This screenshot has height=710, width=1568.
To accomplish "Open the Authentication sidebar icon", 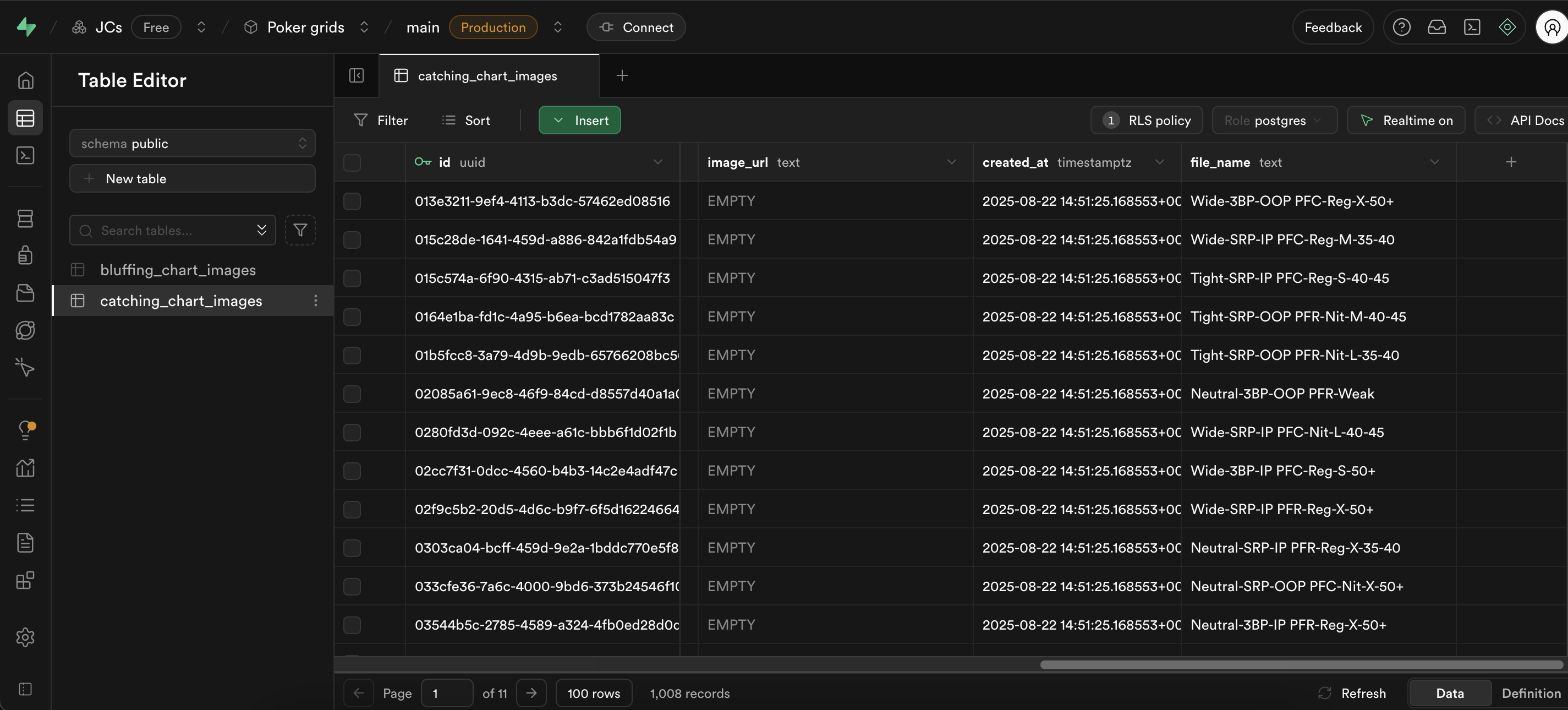I will click(x=25, y=256).
